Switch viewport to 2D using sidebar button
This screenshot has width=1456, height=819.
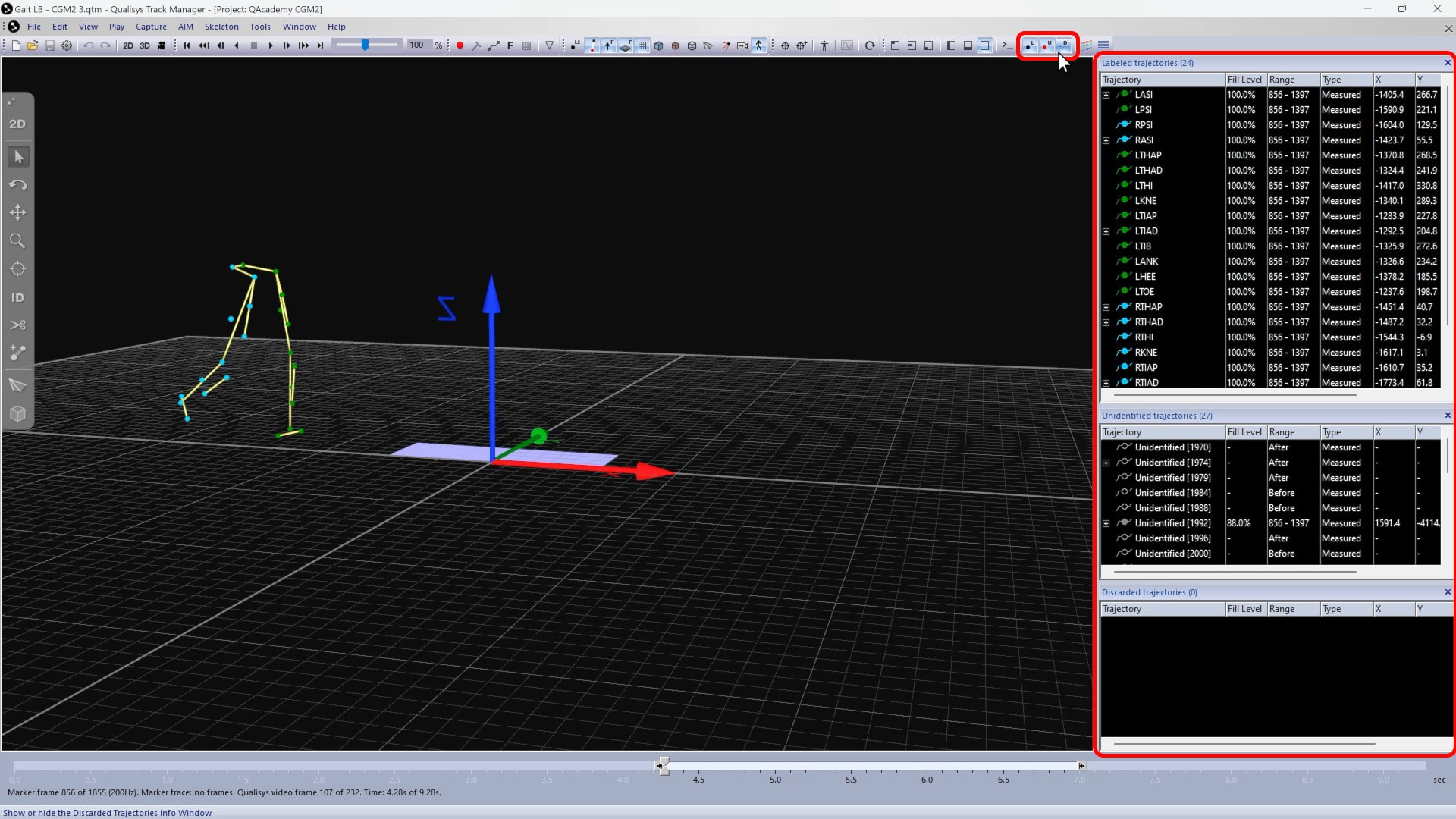click(18, 124)
